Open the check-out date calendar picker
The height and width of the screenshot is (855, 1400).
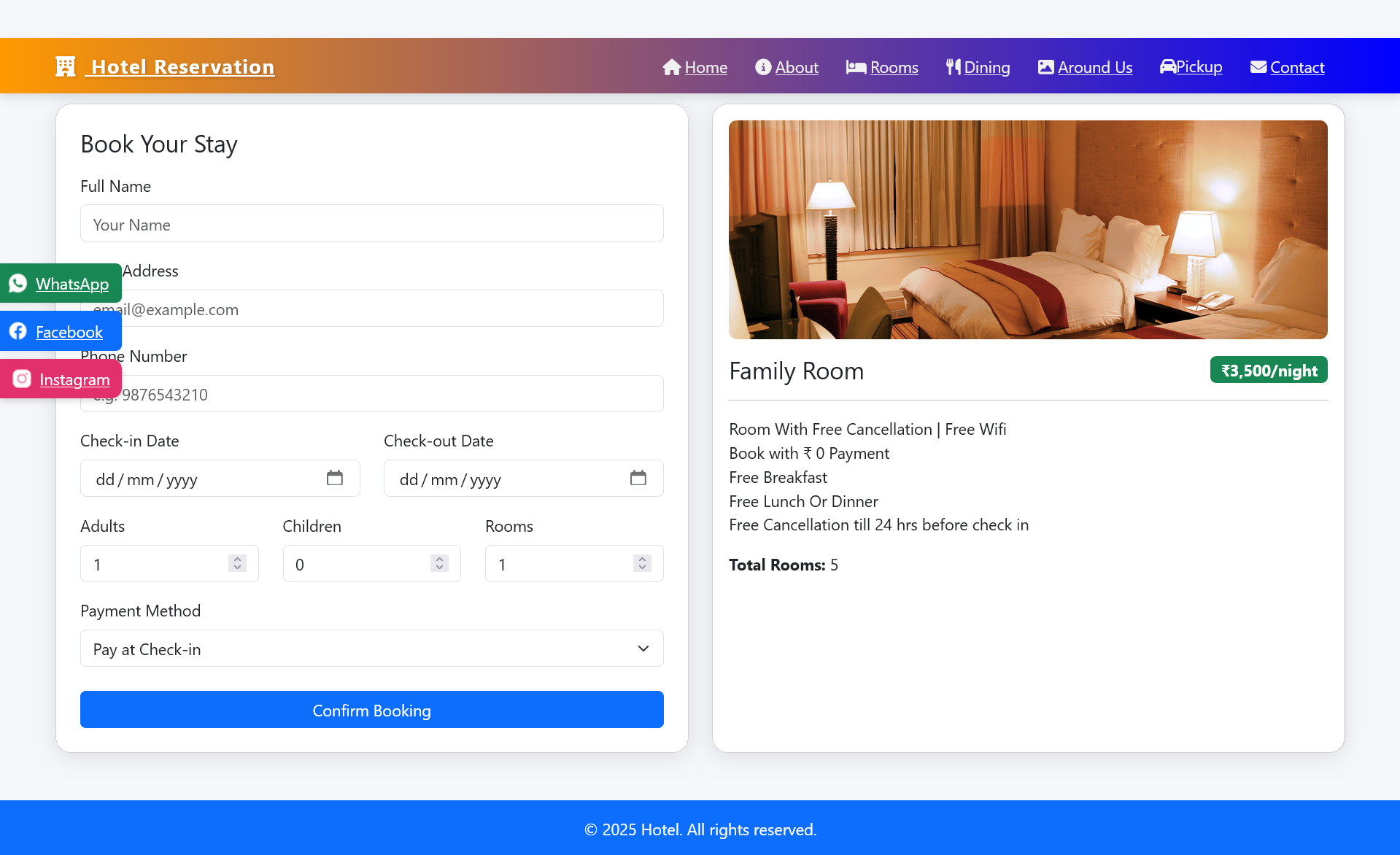(x=638, y=478)
